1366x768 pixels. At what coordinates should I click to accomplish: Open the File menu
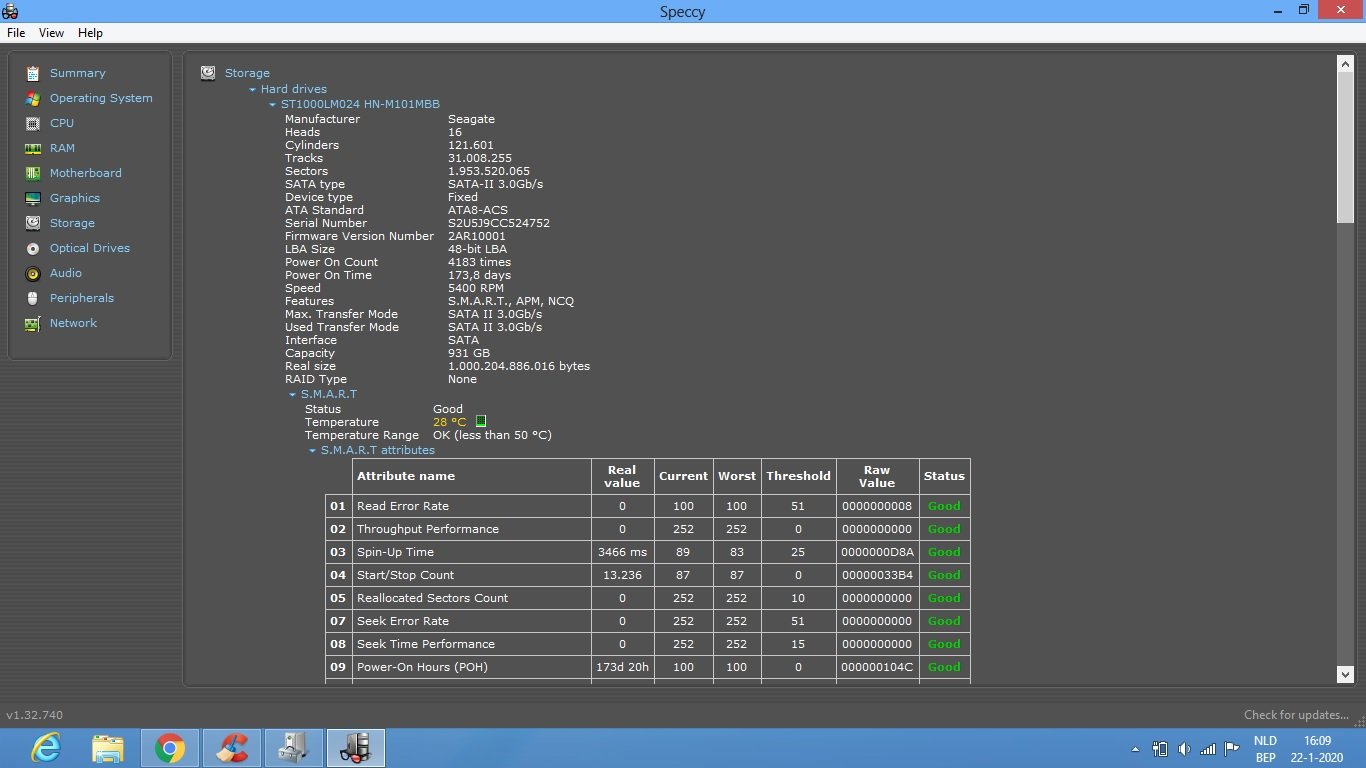point(16,33)
